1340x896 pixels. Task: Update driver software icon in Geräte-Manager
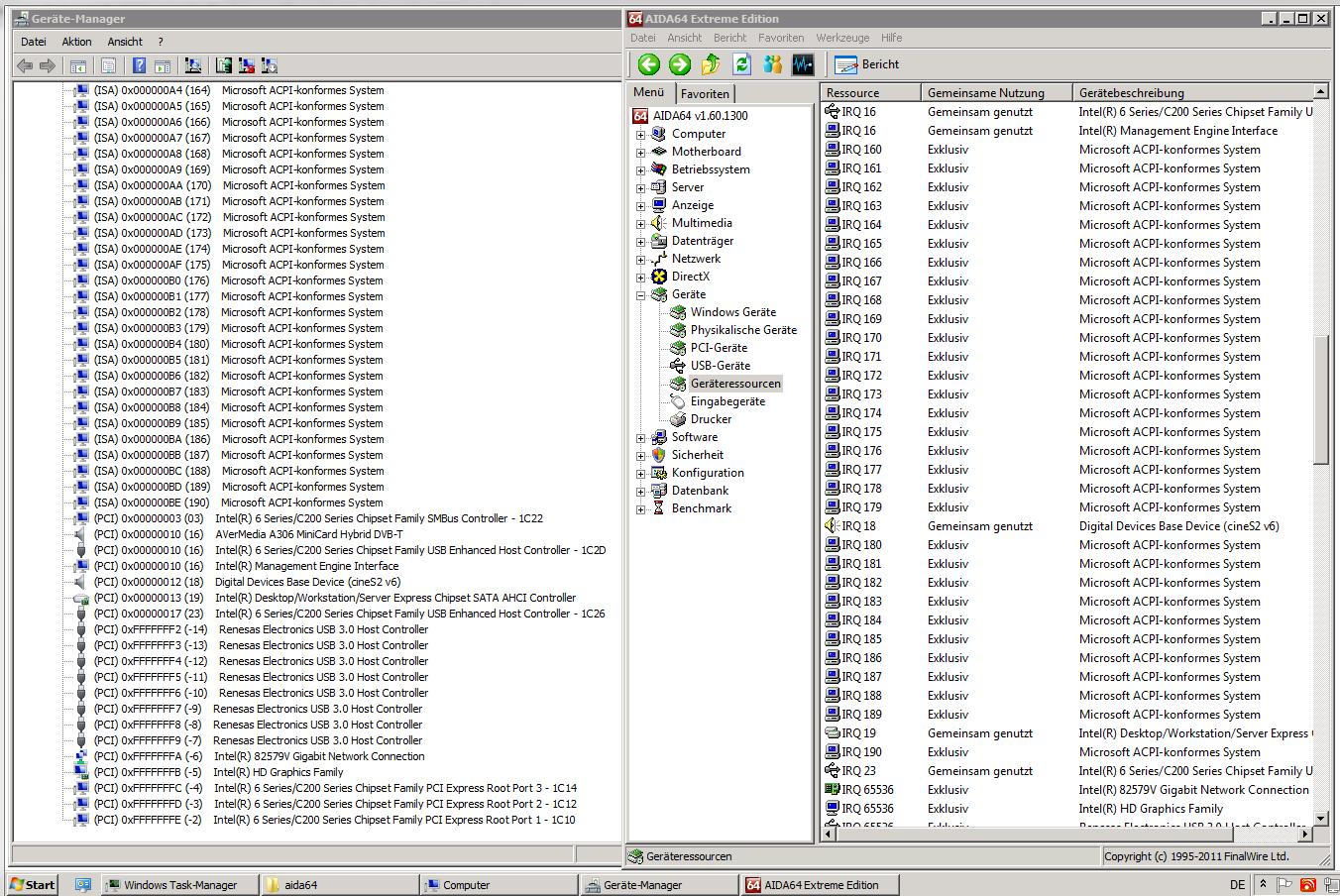click(224, 66)
